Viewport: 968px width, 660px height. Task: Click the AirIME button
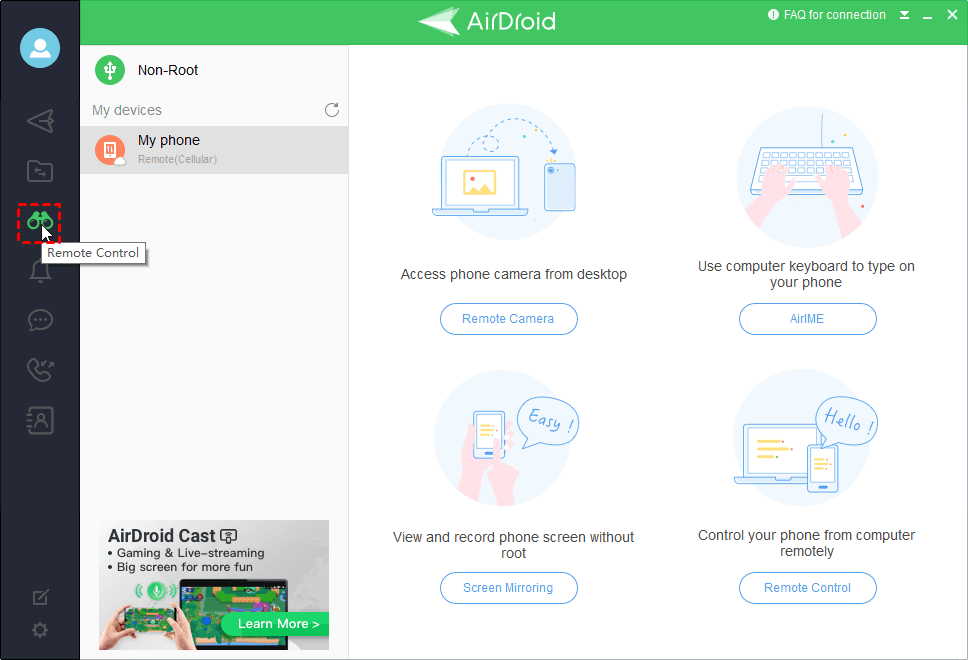(807, 319)
